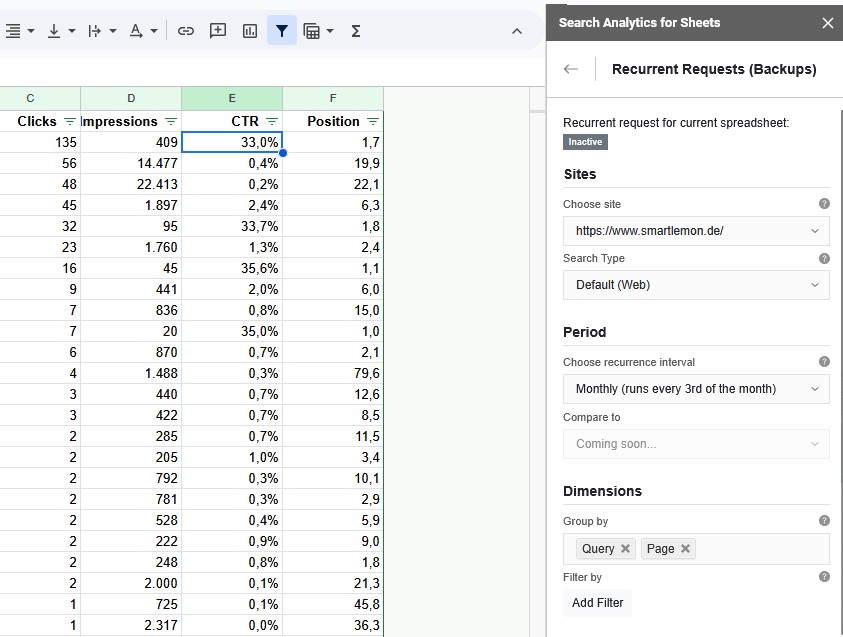
Task: Show help for recurrence interval
Action: 824,361
